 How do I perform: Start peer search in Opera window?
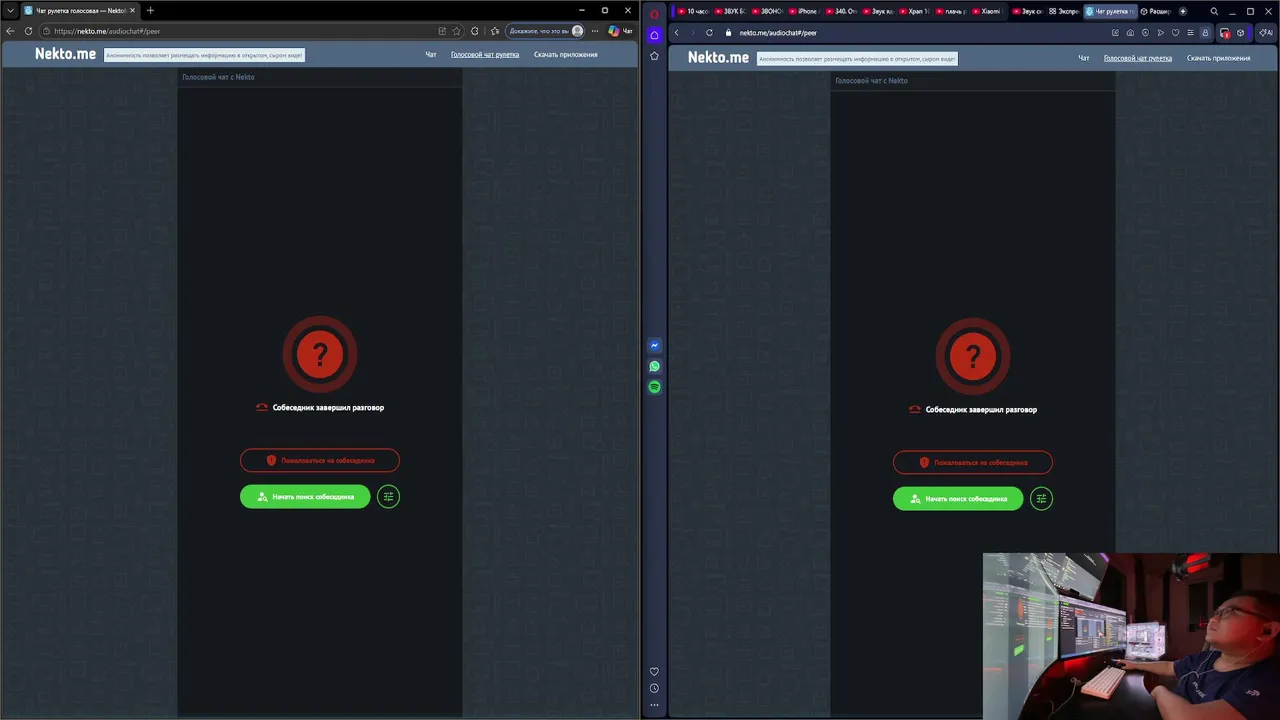coord(958,498)
